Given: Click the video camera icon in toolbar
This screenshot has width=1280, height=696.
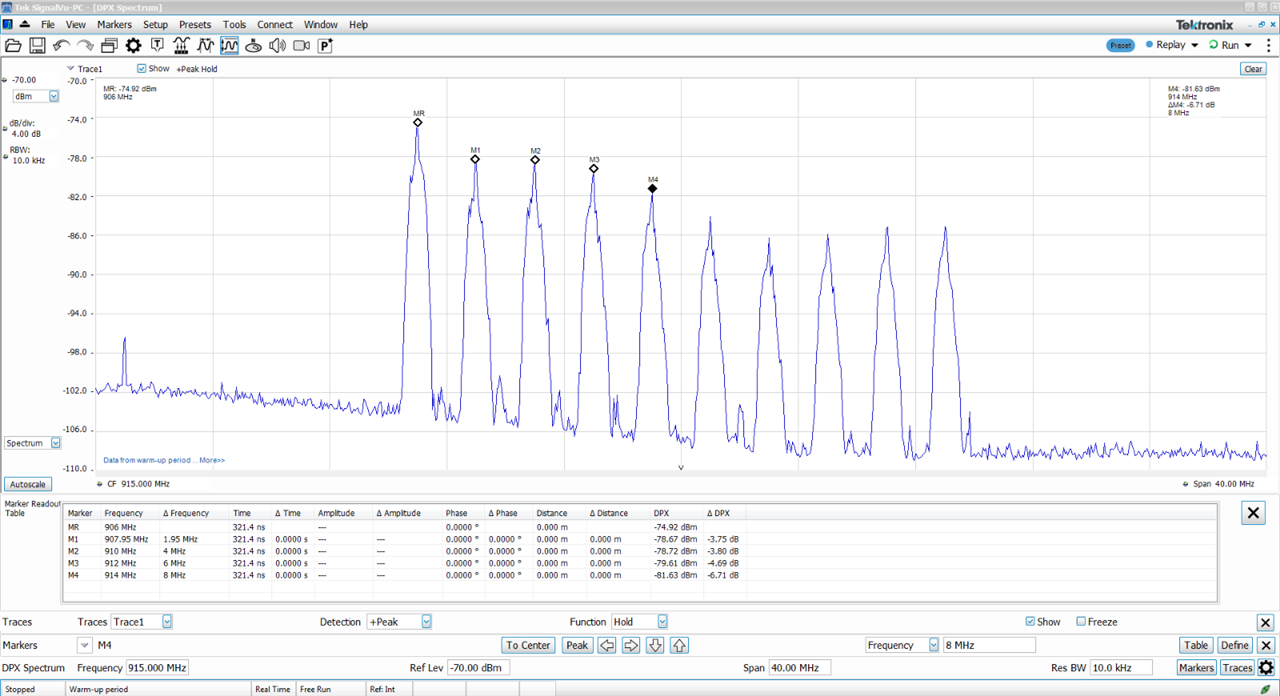Looking at the screenshot, I should click(x=301, y=45).
